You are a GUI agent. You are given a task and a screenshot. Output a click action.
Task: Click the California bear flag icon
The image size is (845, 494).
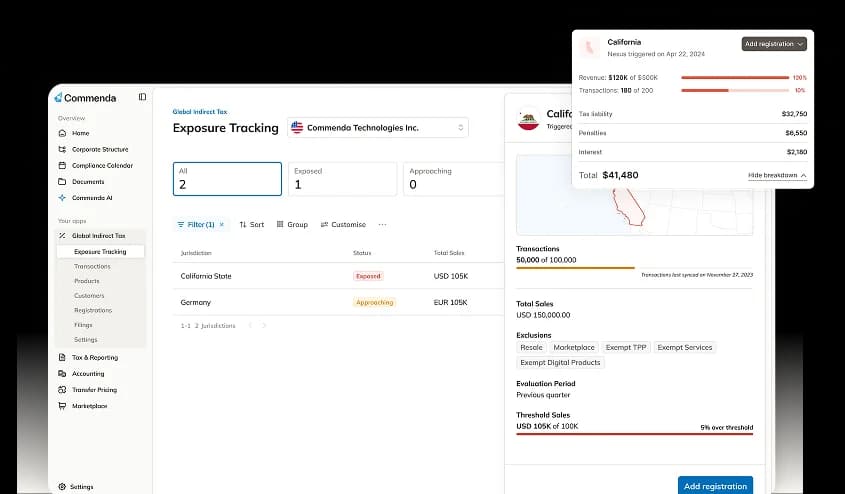(x=528, y=119)
